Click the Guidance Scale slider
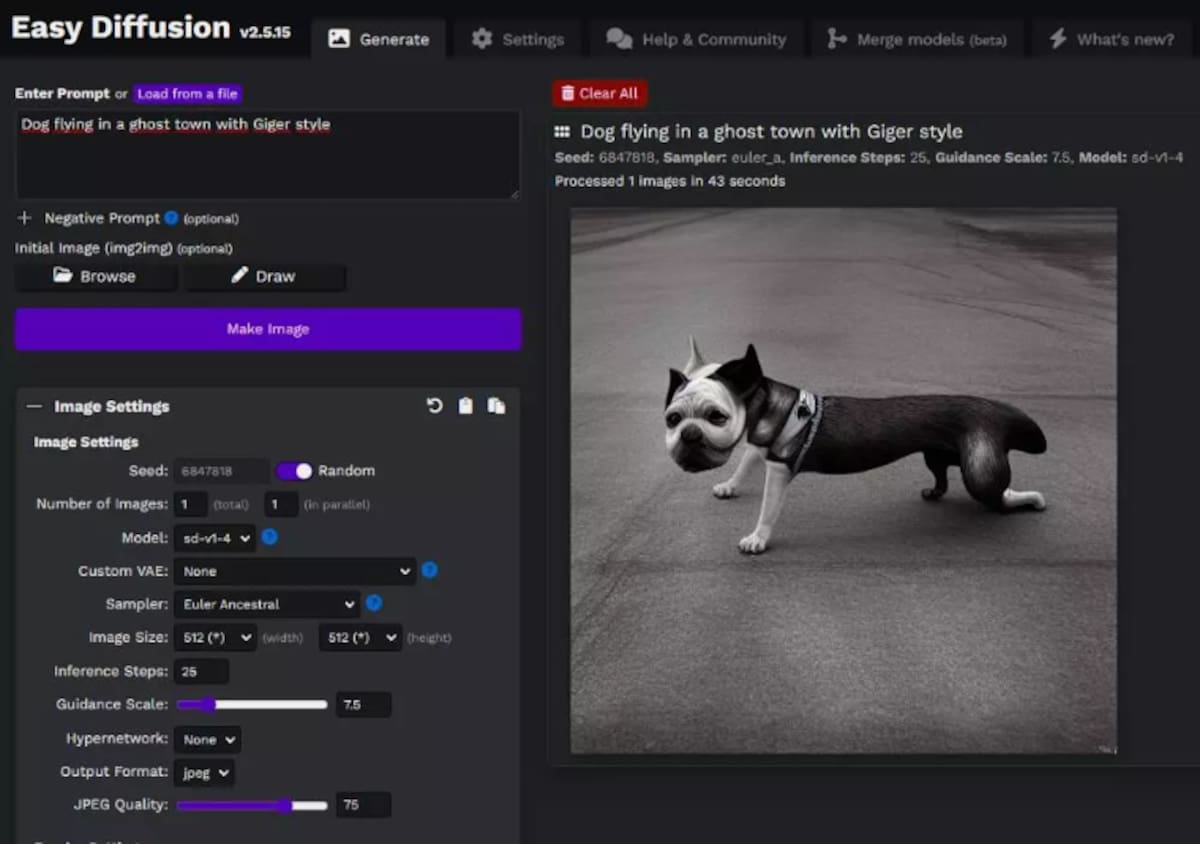Screen dimensions: 1200x844 (x=252, y=704)
